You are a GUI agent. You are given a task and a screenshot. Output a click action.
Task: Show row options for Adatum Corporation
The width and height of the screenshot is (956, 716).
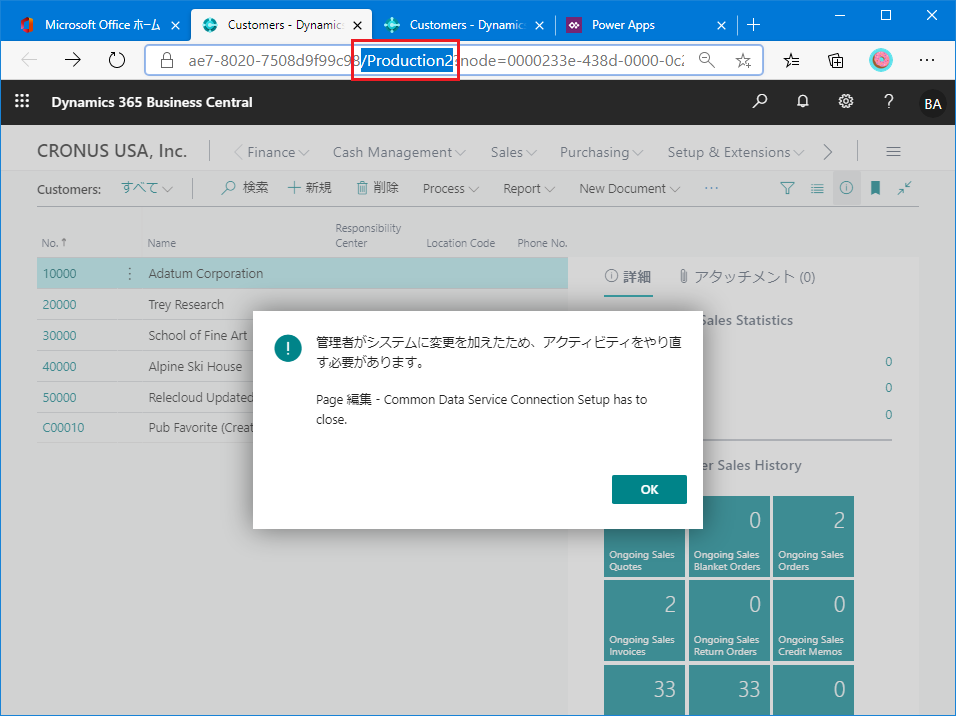tap(129, 273)
